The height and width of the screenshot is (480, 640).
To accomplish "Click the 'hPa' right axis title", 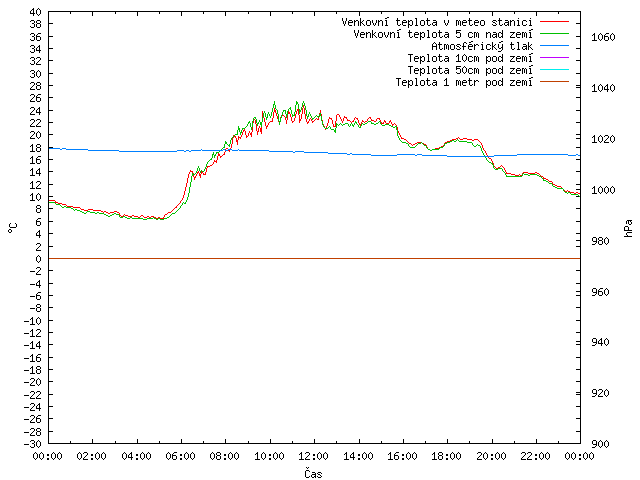I will [x=628, y=228].
